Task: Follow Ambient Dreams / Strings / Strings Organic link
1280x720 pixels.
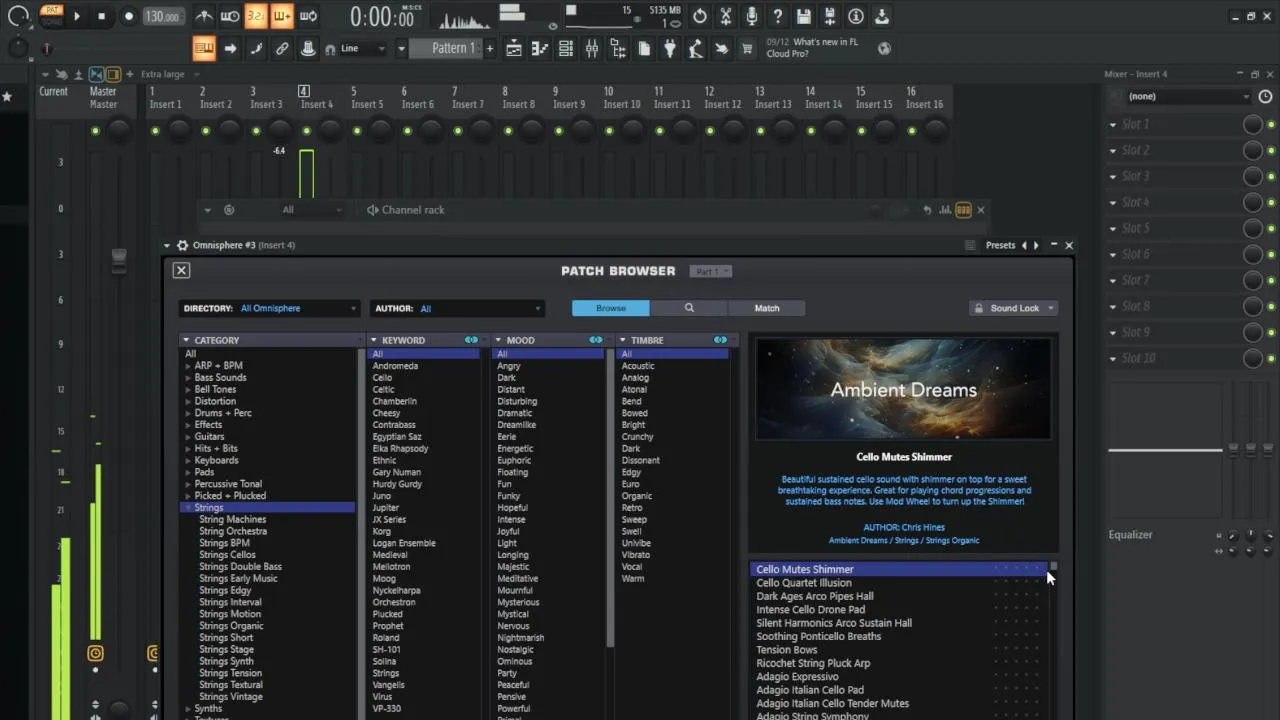Action: 904,540
